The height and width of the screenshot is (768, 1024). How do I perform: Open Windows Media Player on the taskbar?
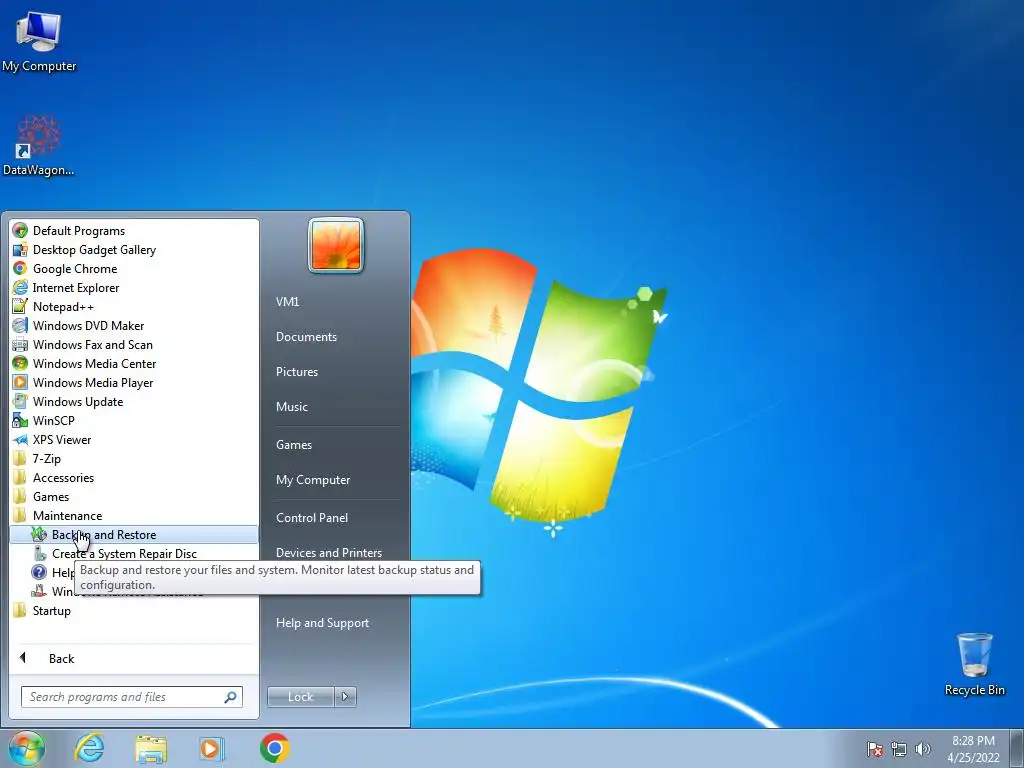point(212,748)
